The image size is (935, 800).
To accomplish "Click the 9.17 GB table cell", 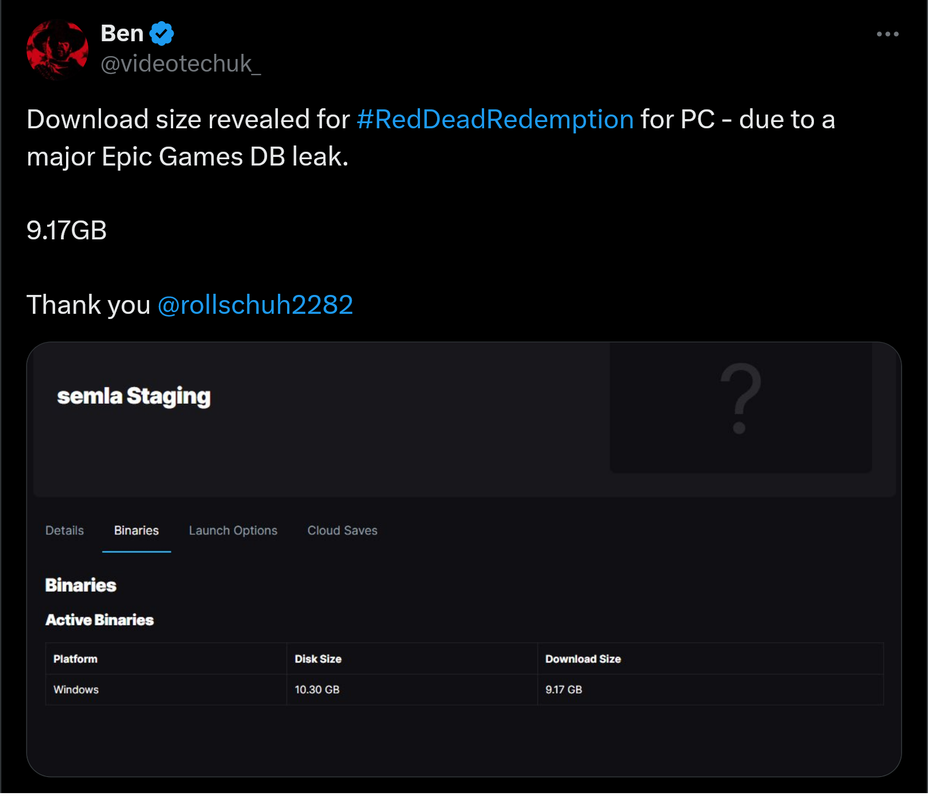I will point(563,689).
